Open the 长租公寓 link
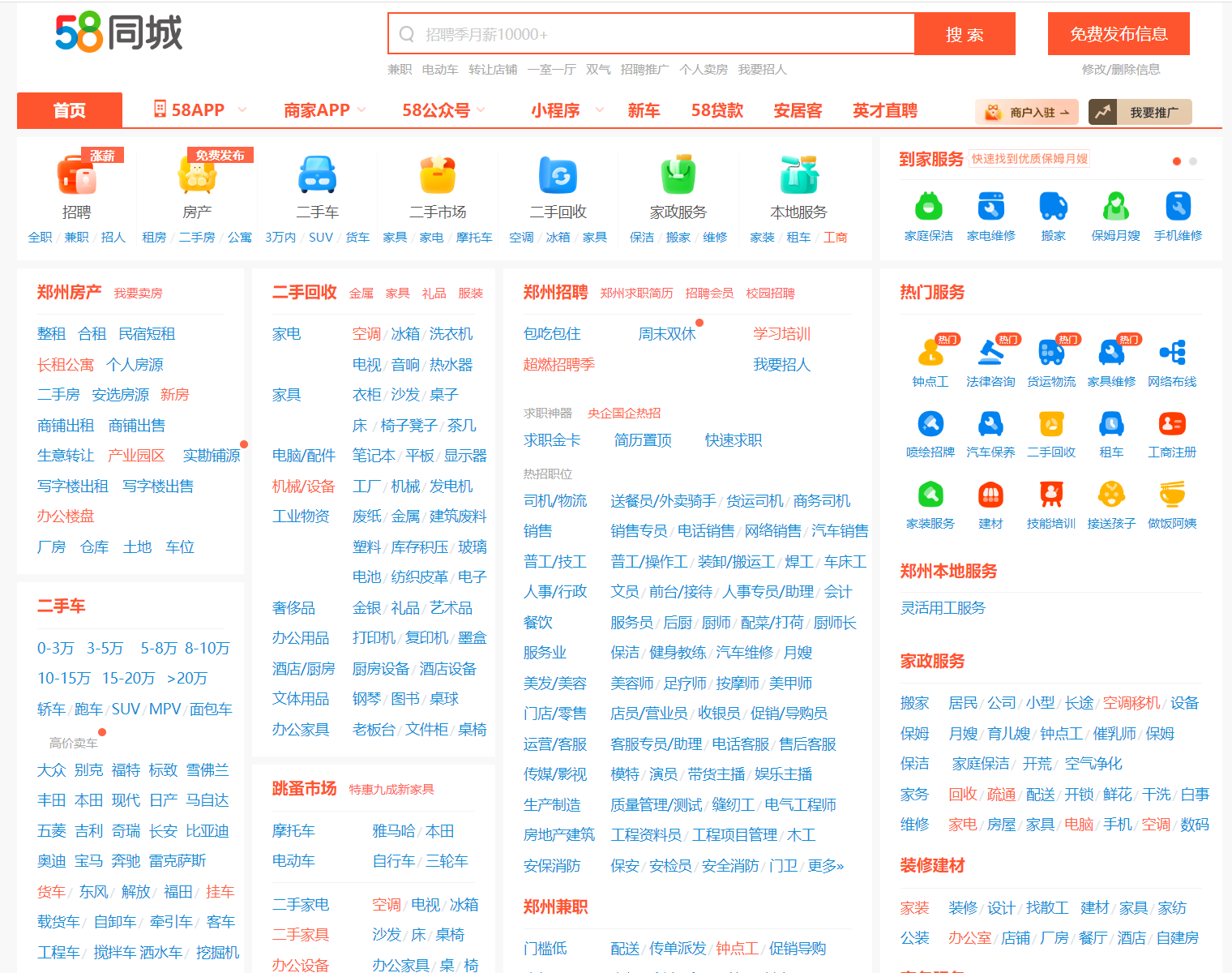This screenshot has height=973, width=1232. point(66,365)
